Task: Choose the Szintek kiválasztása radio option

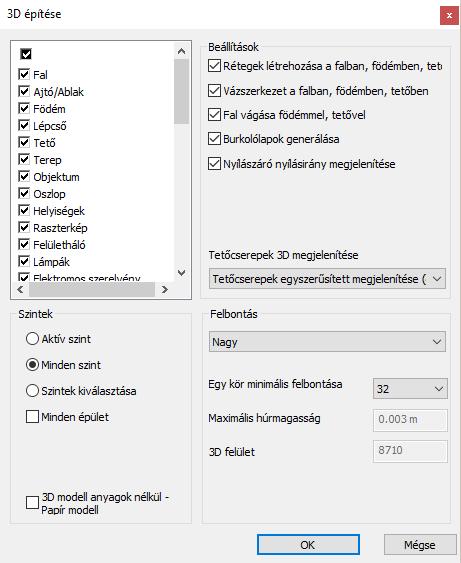Action: point(32,391)
